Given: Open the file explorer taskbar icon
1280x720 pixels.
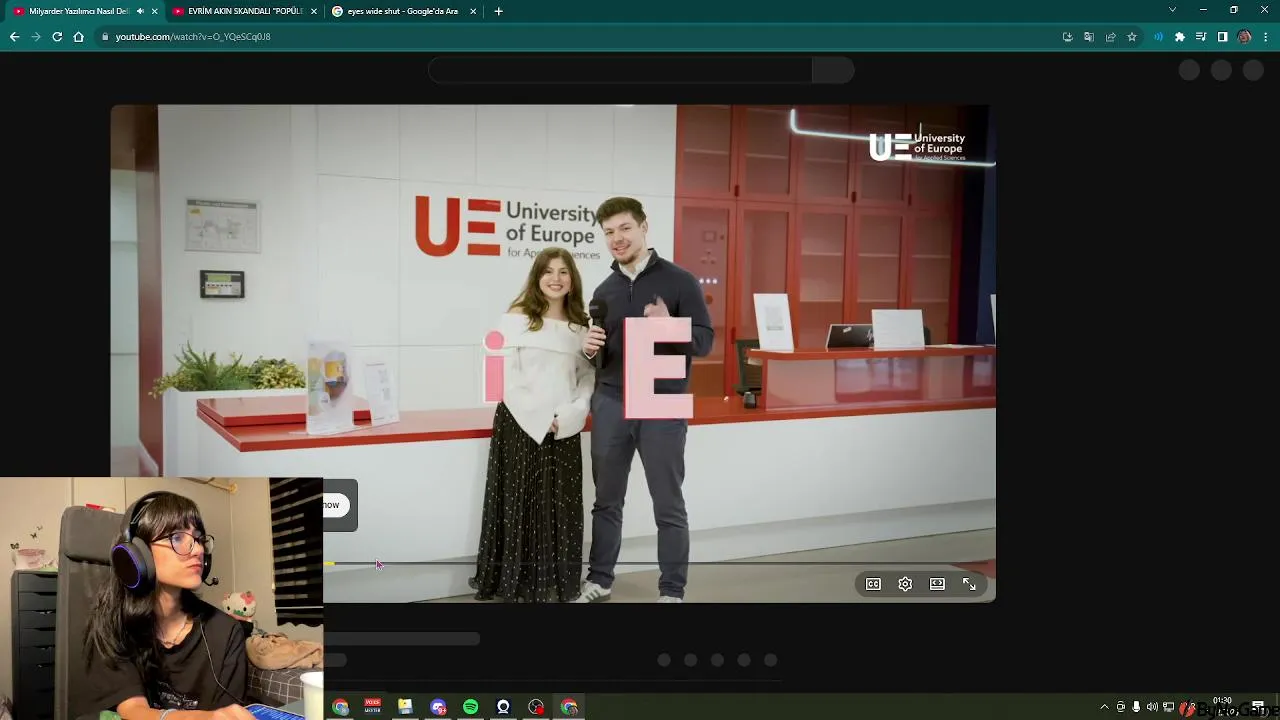Looking at the screenshot, I should click(x=405, y=707).
